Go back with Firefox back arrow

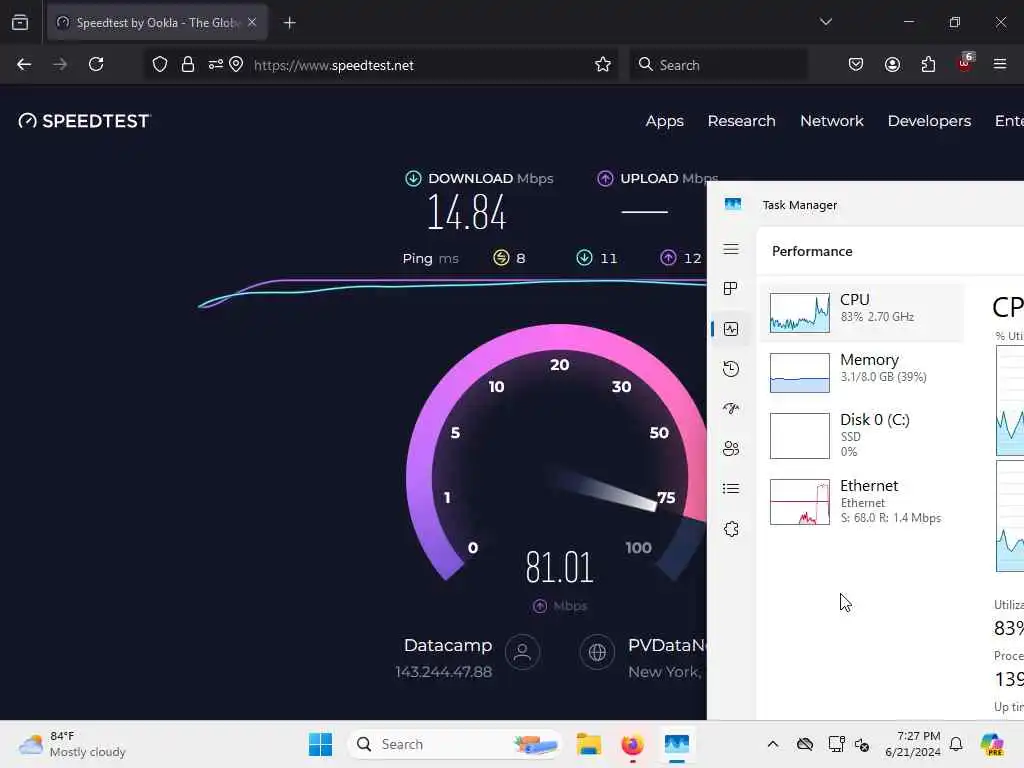(24, 64)
